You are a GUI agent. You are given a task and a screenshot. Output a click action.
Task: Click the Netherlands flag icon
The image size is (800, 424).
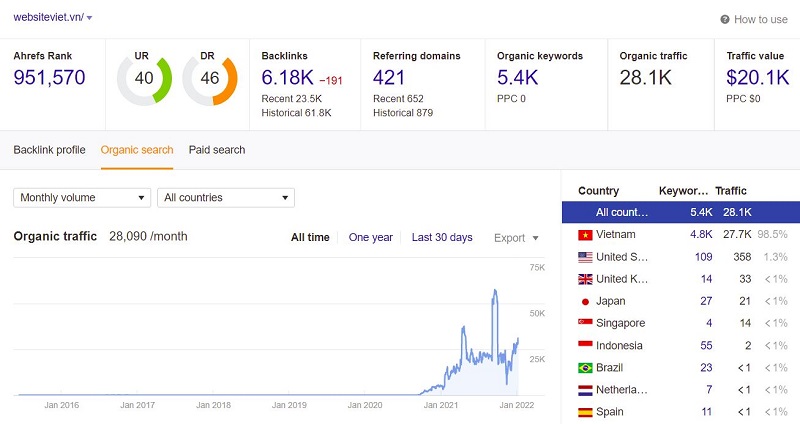point(585,390)
